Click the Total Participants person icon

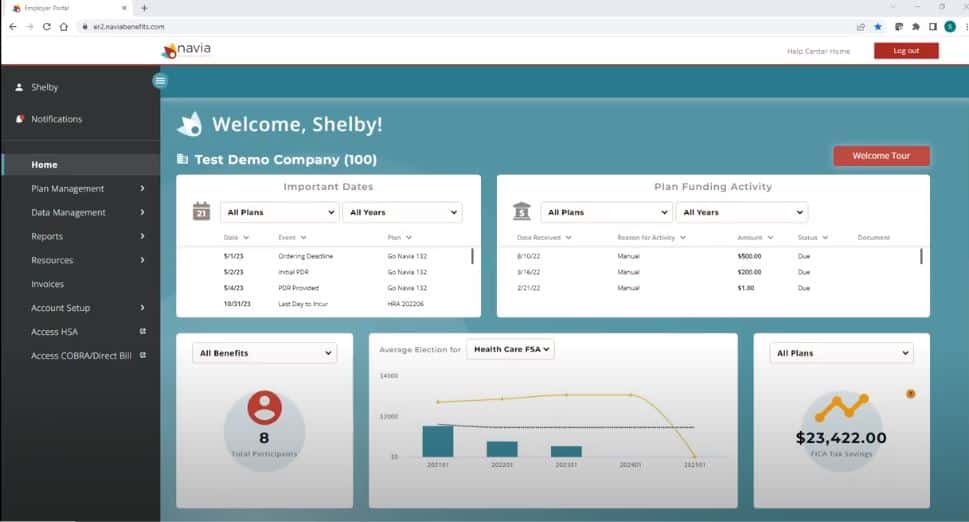(264, 407)
